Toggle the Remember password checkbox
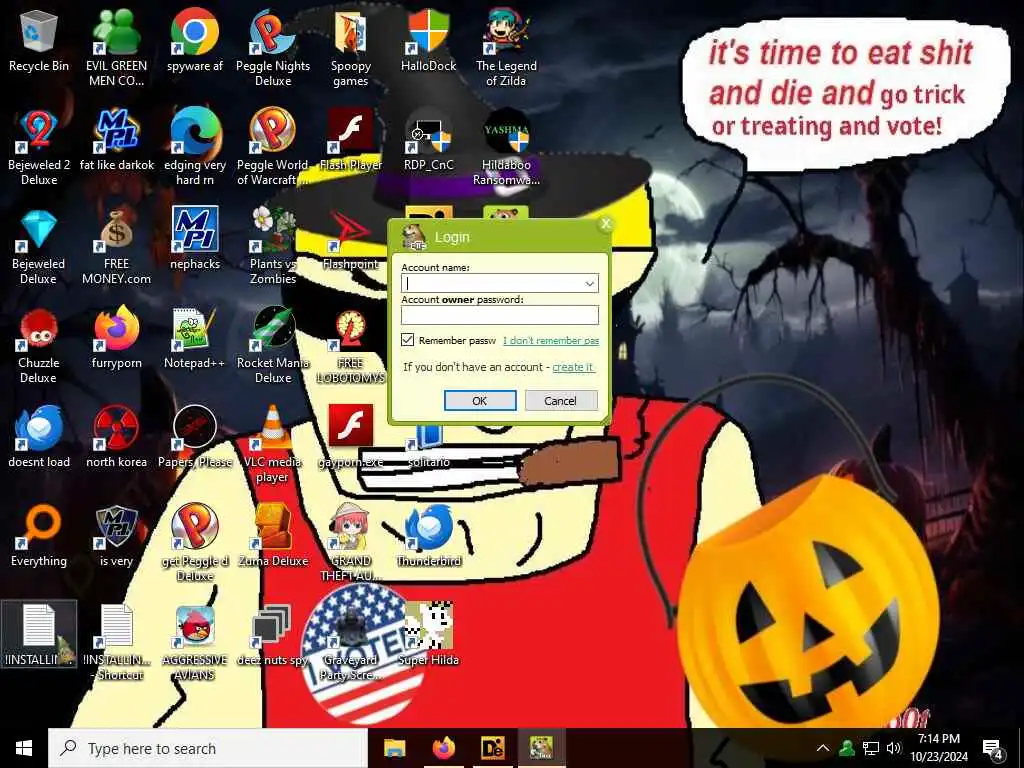Image resolution: width=1024 pixels, height=768 pixels. (x=408, y=340)
